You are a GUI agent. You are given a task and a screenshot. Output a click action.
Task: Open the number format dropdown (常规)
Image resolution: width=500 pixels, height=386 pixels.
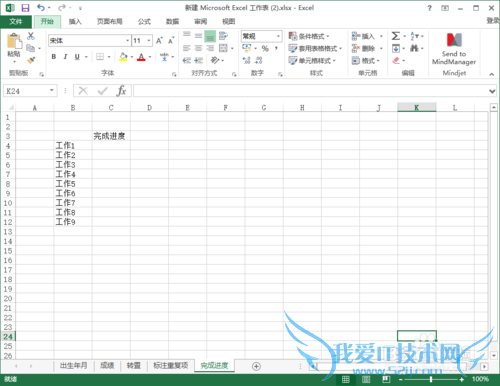(278, 36)
